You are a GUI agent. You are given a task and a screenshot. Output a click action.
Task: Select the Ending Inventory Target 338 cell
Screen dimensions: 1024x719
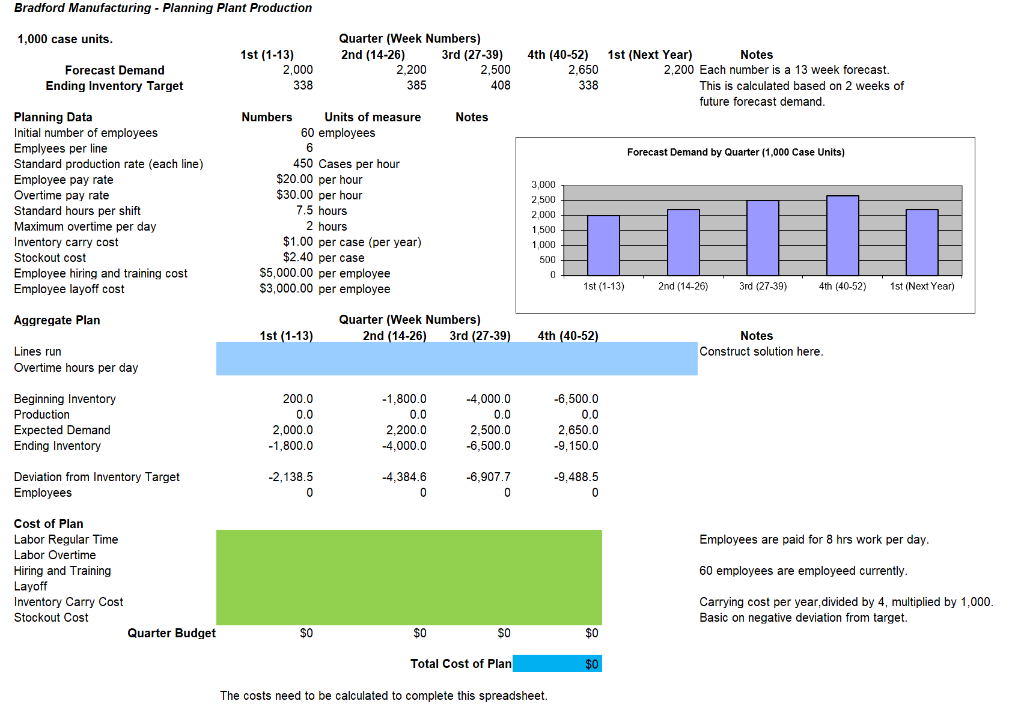300,85
